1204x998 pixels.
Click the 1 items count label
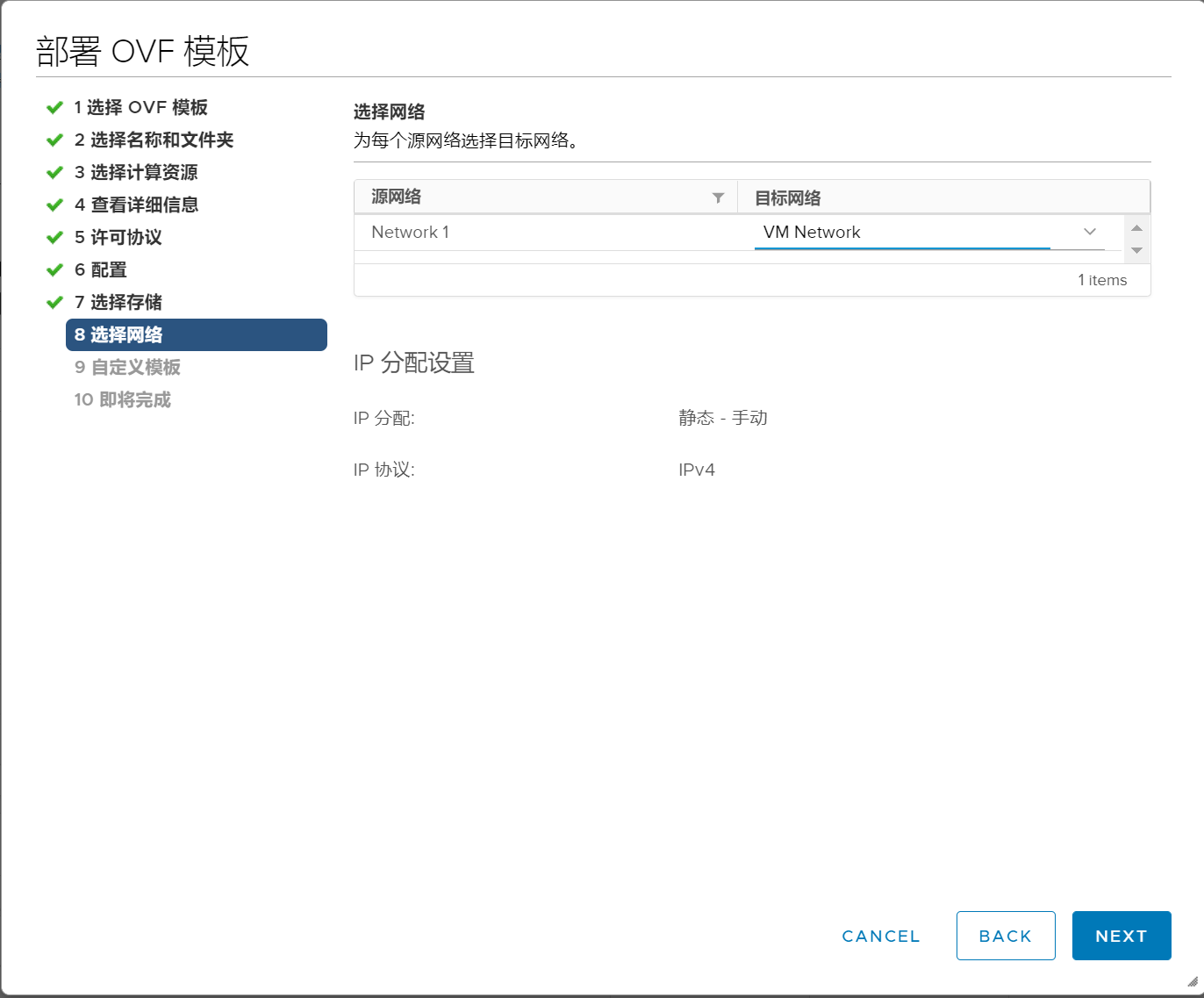tap(1102, 280)
